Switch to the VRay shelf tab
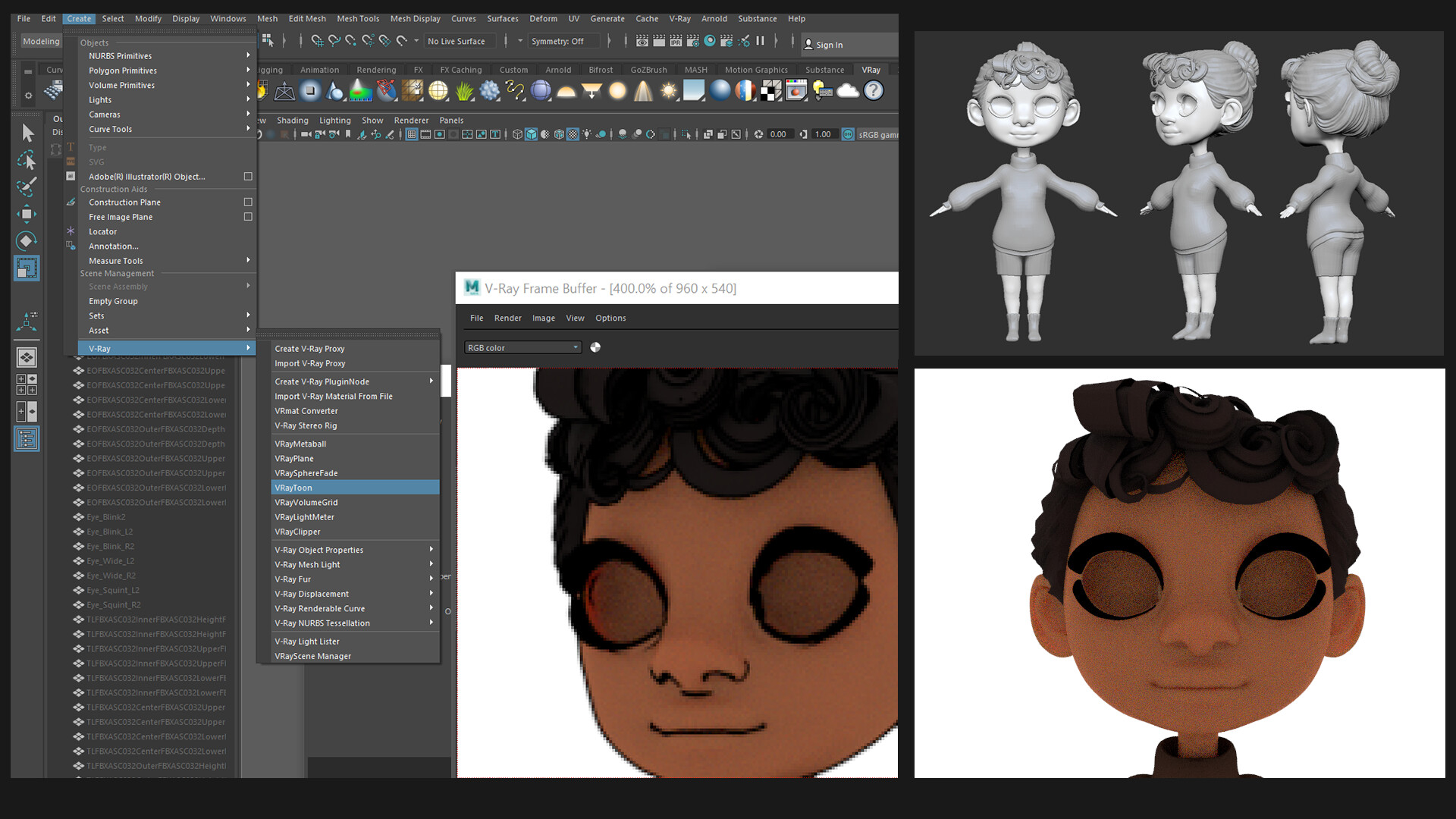 [x=871, y=70]
